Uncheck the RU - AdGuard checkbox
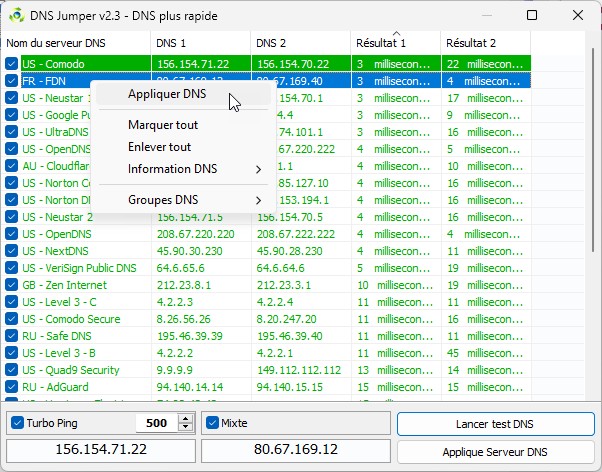 coord(12,387)
